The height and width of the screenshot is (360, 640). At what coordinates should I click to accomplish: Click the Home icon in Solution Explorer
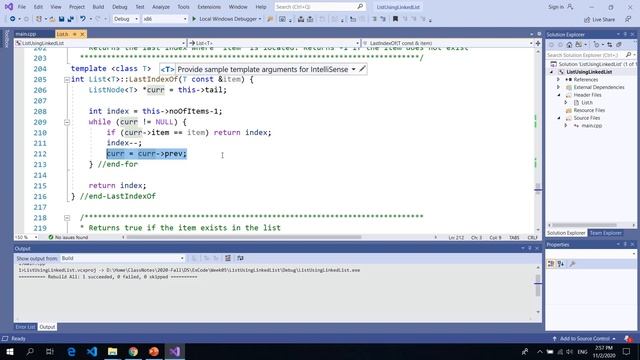pyautogui.click(x=569, y=44)
